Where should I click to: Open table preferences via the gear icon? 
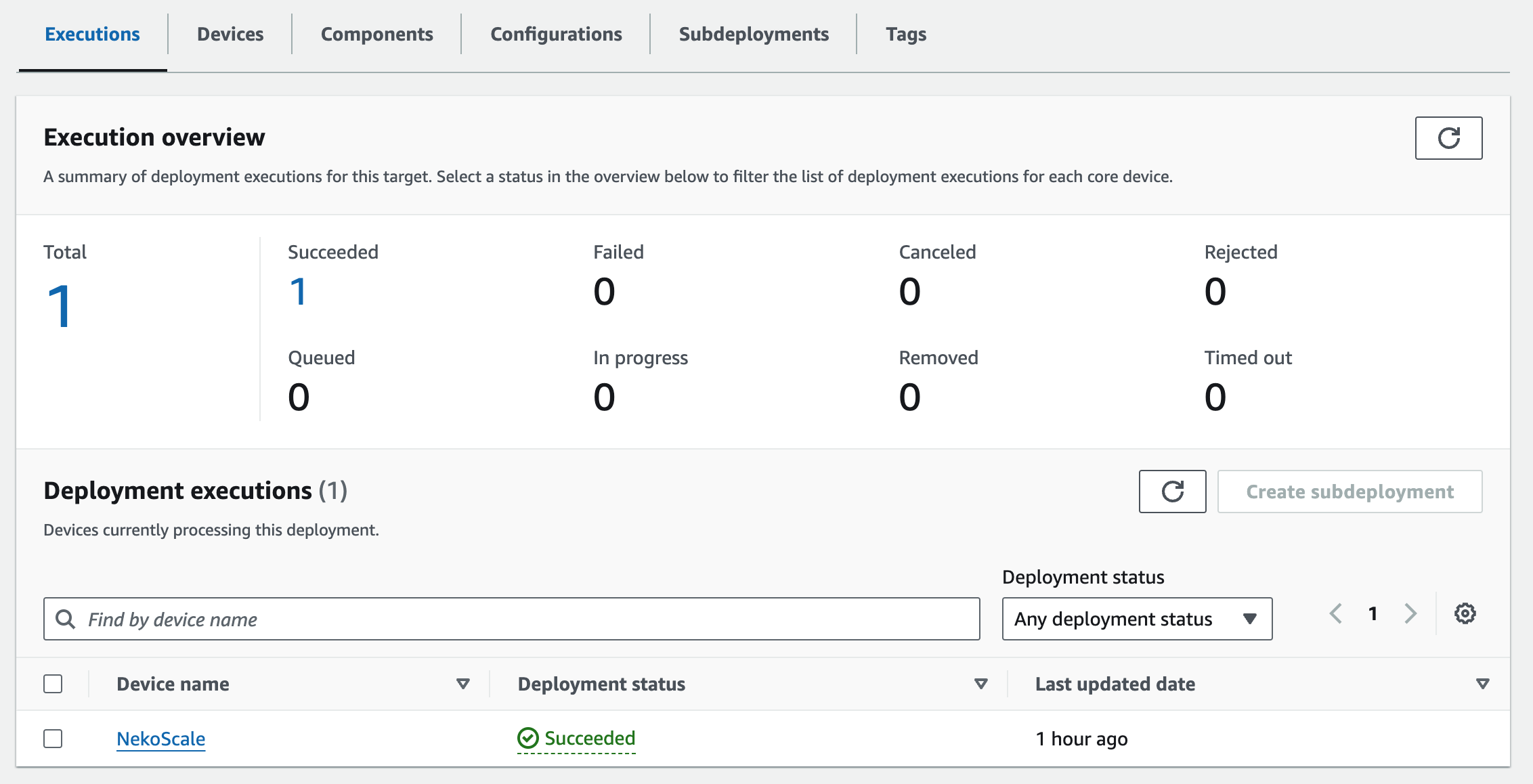pos(1465,613)
